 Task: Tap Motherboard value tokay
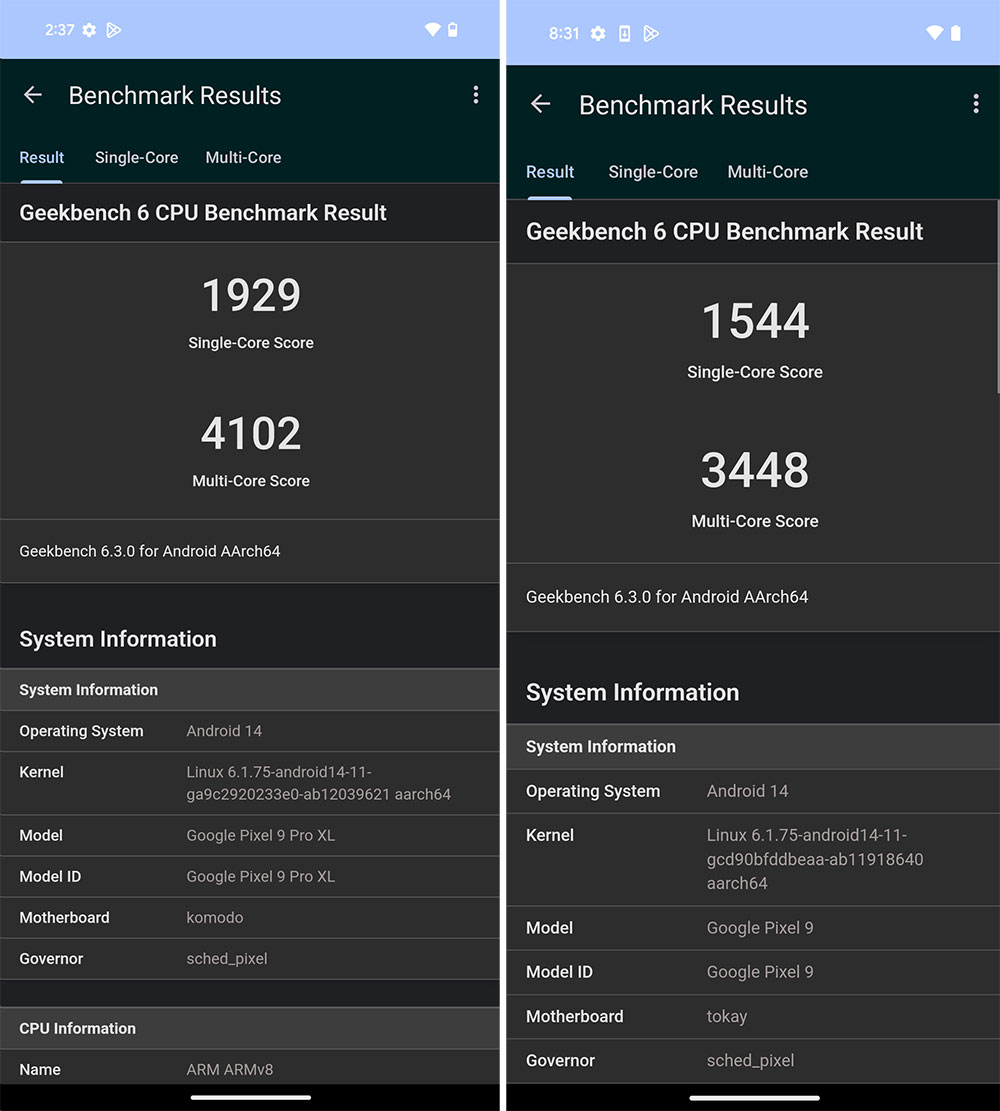click(x=726, y=1016)
